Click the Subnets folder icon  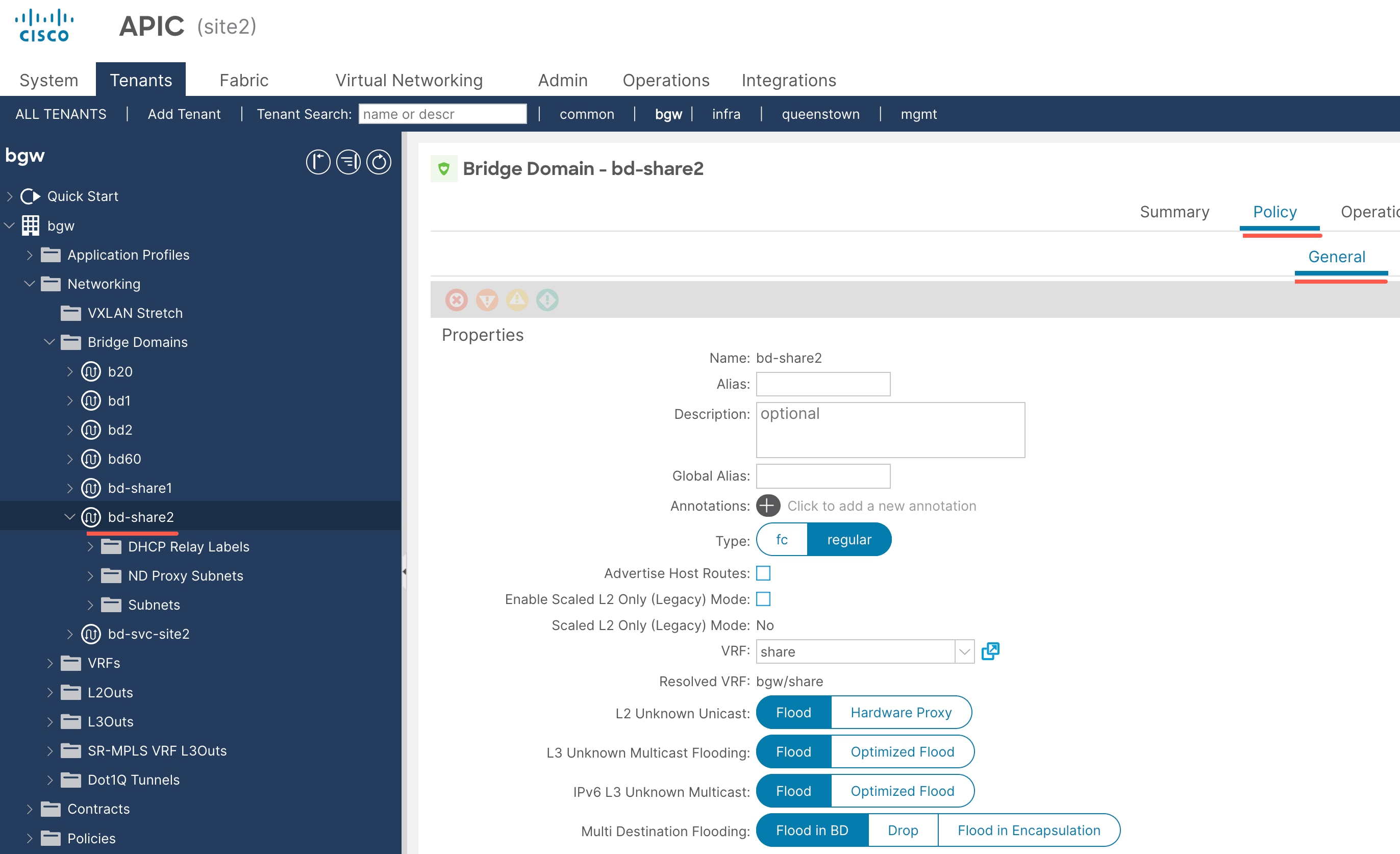point(111,605)
